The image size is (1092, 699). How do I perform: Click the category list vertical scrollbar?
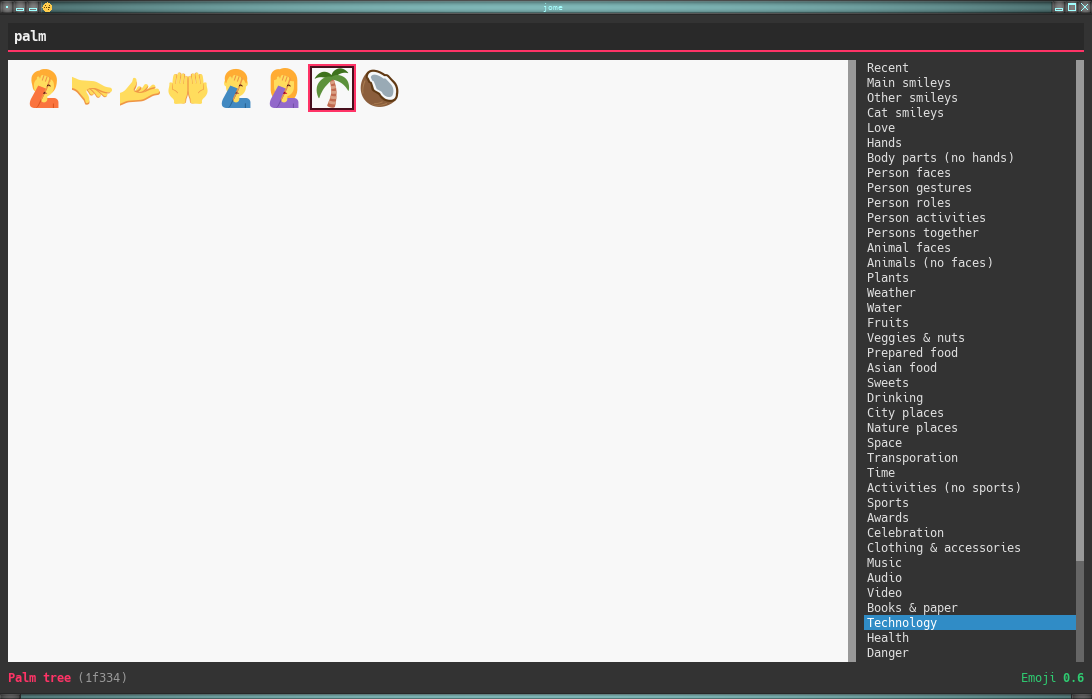[x=1079, y=361]
